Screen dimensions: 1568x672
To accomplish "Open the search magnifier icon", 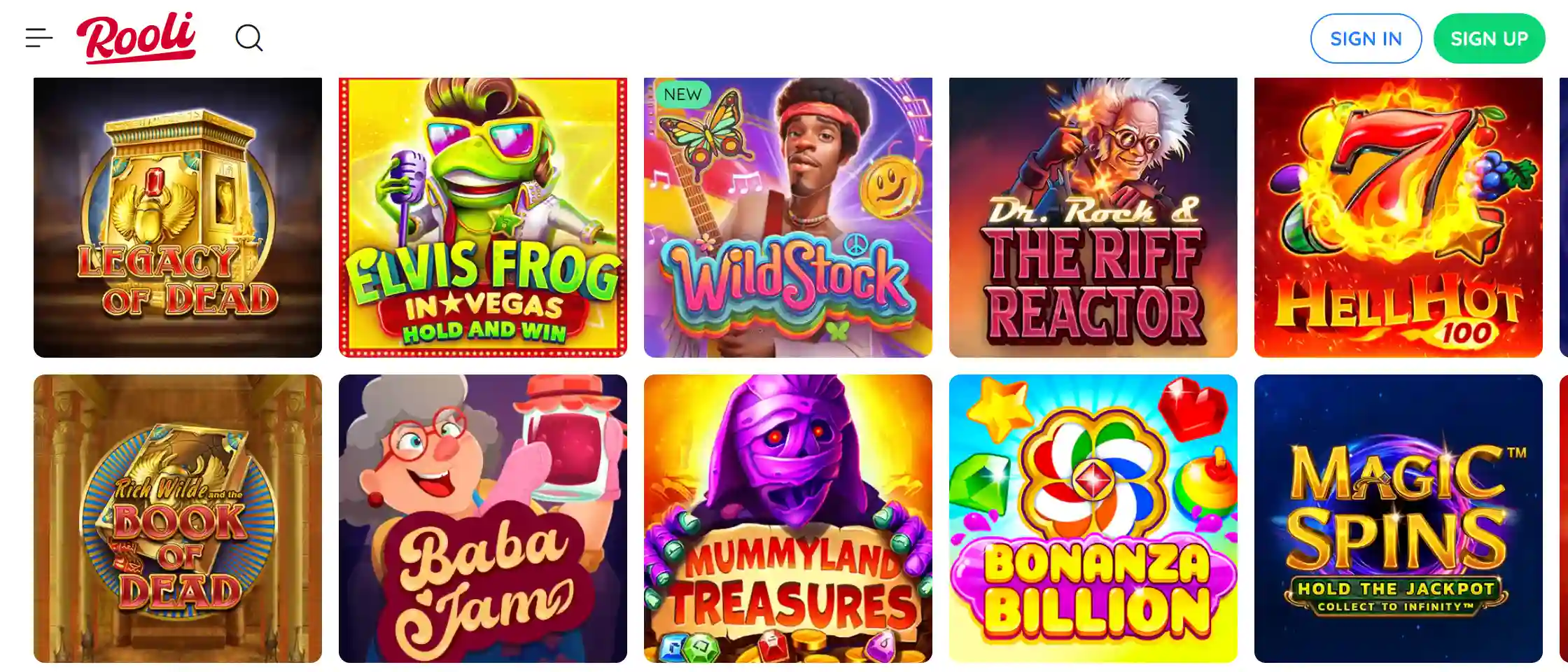I will (x=248, y=38).
